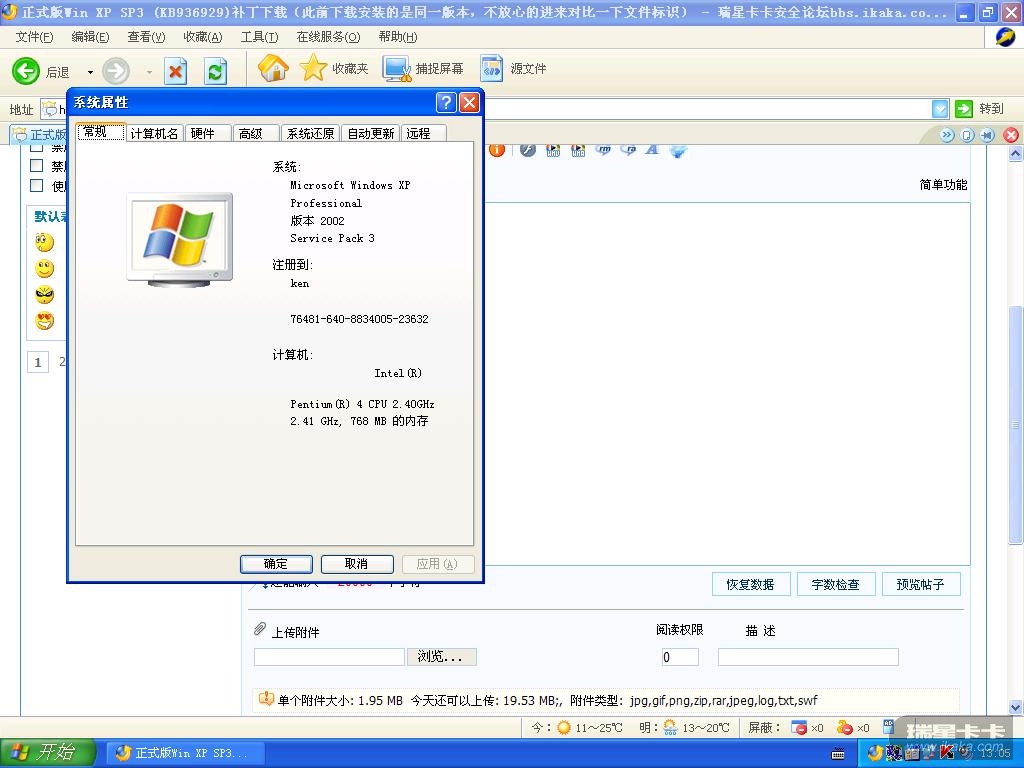Open the Back button history dropdown arrow
The image size is (1024, 768).
pos(90,72)
